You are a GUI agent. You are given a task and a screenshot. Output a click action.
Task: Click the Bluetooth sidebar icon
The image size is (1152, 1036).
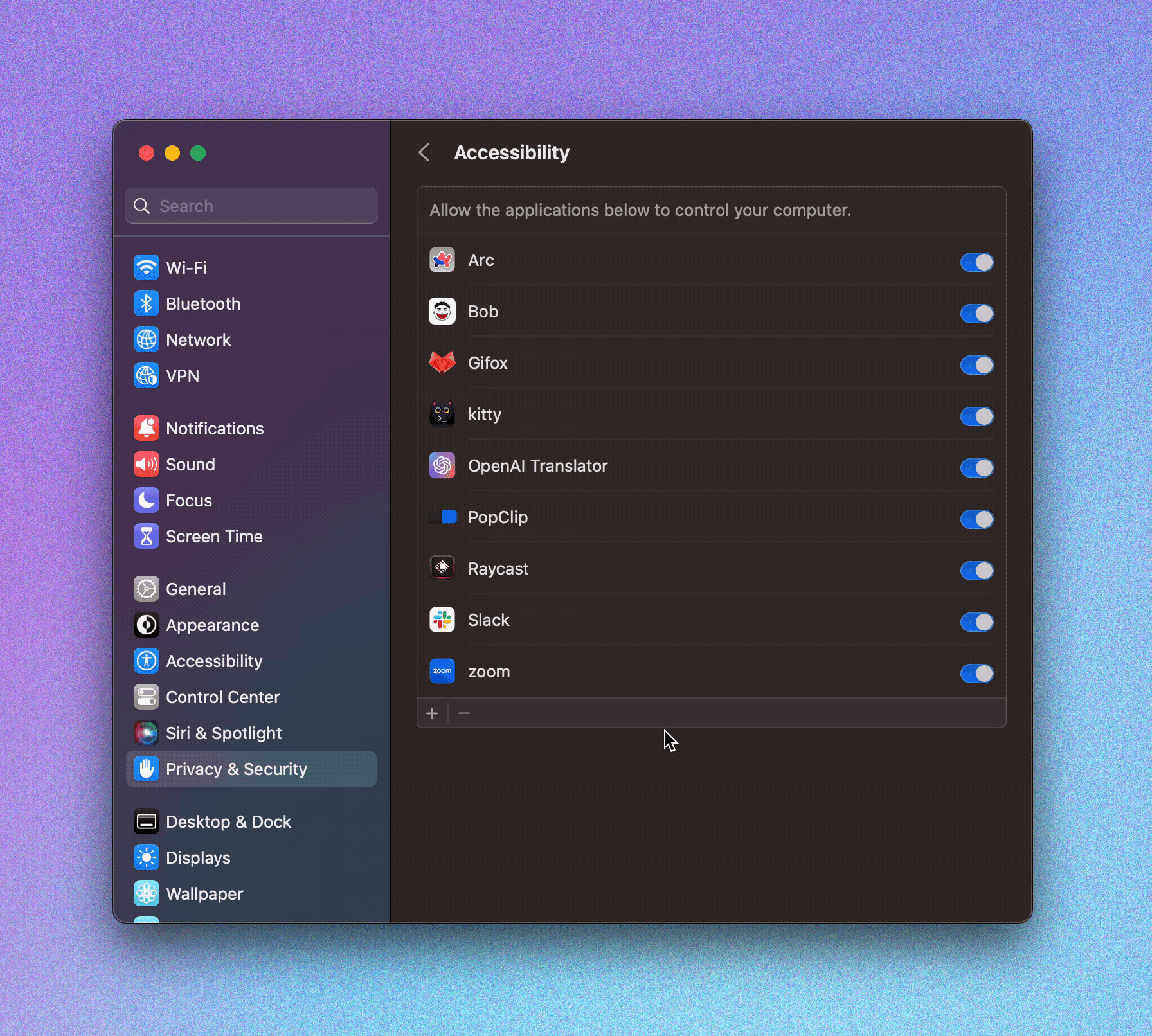pyautogui.click(x=147, y=304)
